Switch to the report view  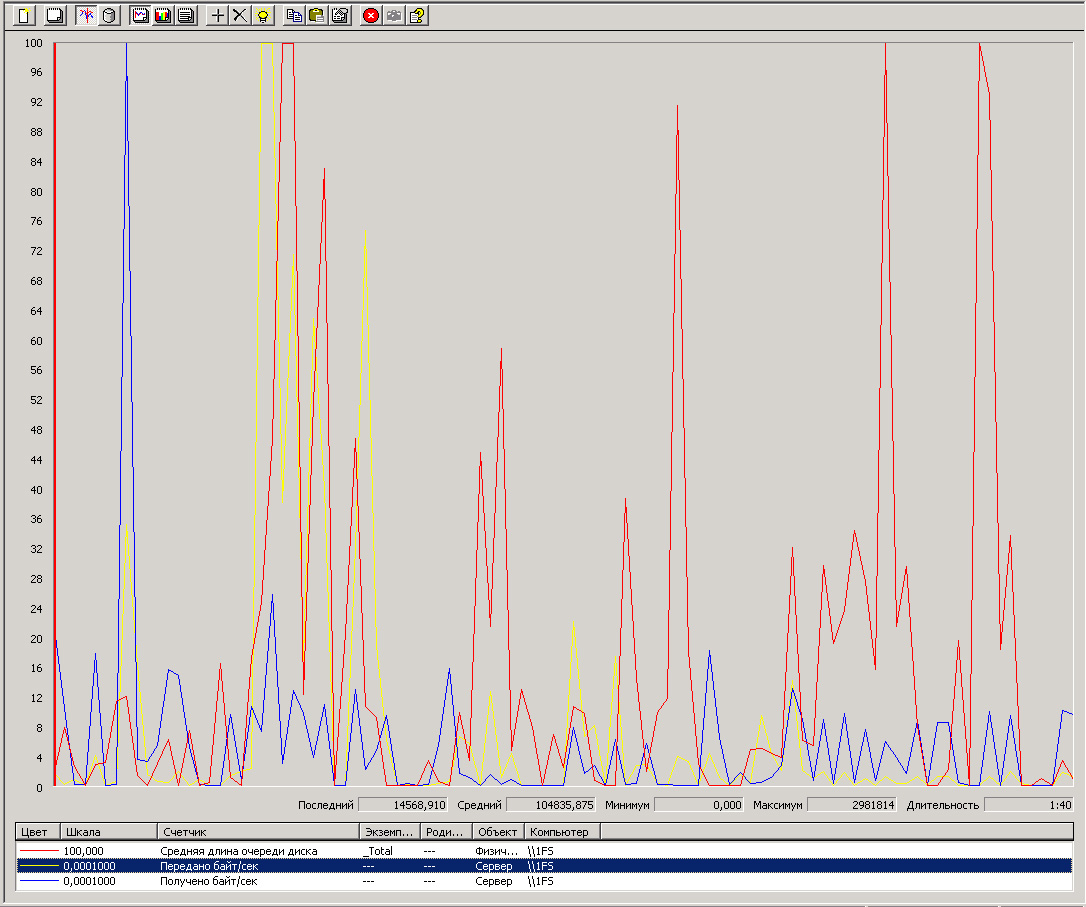tap(185, 15)
